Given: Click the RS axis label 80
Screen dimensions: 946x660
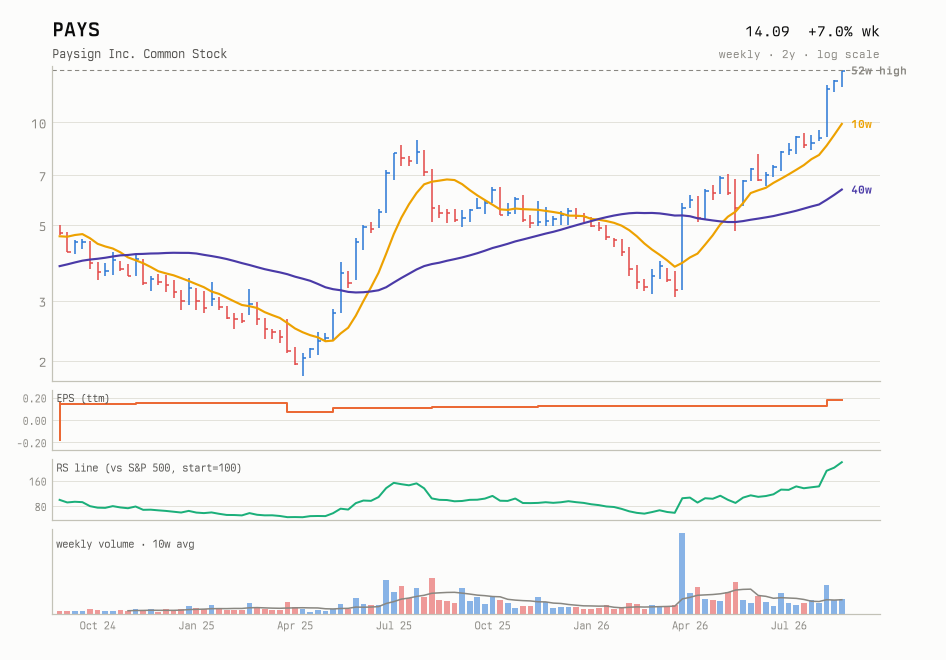Looking at the screenshot, I should 40,507.
